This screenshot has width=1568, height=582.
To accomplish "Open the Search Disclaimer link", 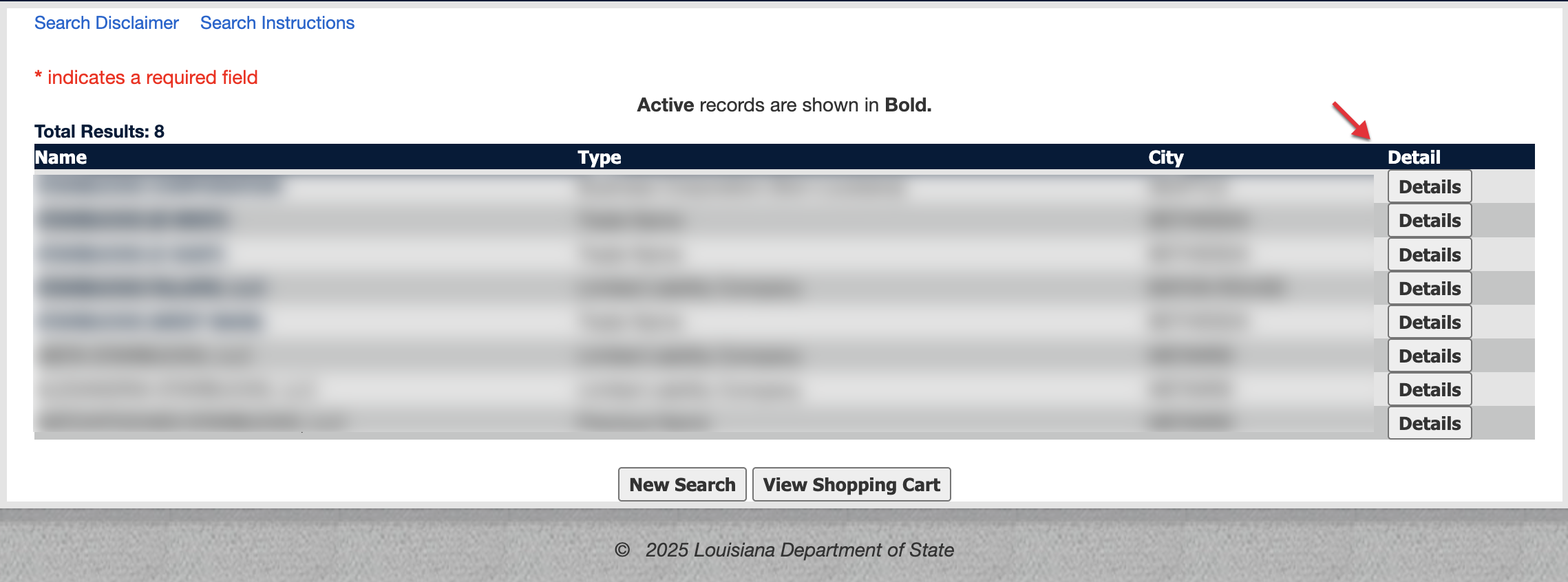I will [x=107, y=23].
